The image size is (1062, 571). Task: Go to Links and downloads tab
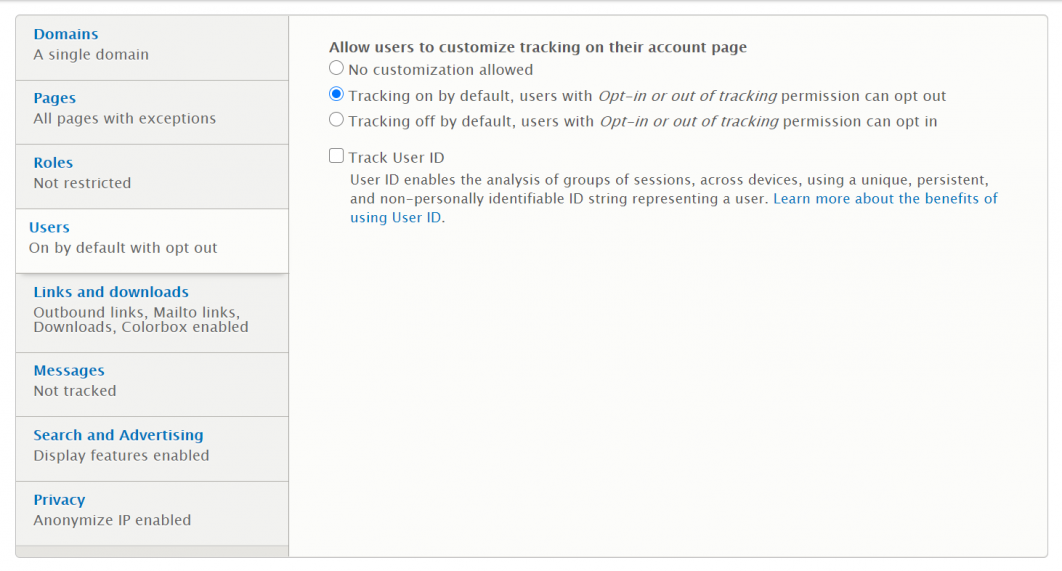tap(111, 292)
